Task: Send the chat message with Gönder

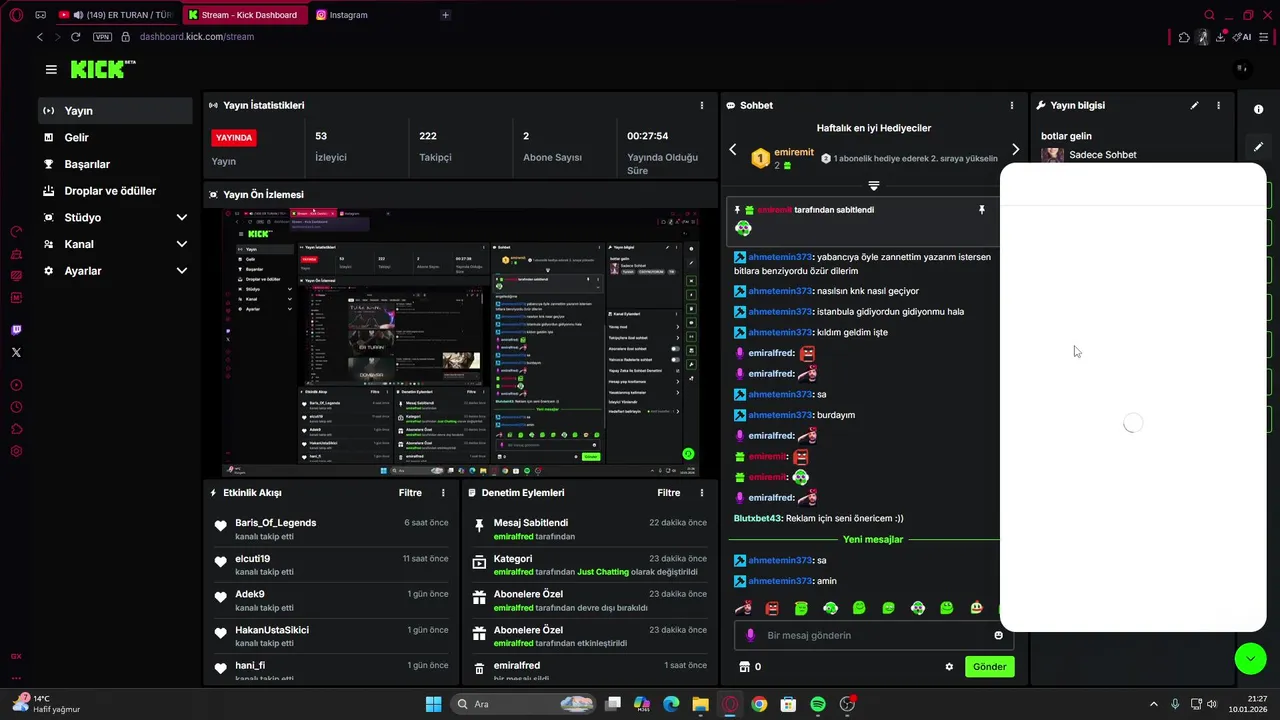Action: tap(989, 667)
